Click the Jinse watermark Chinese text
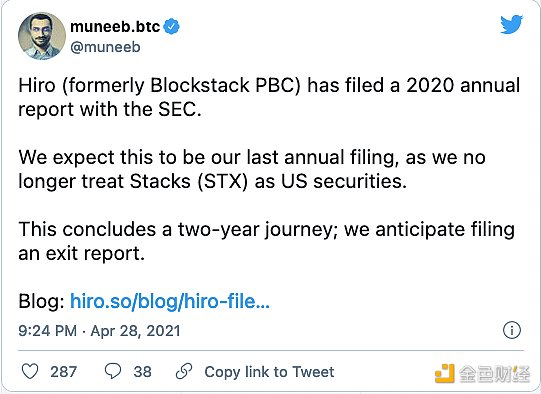Viewport: 541px width, 394px height. pyautogui.click(x=494, y=374)
